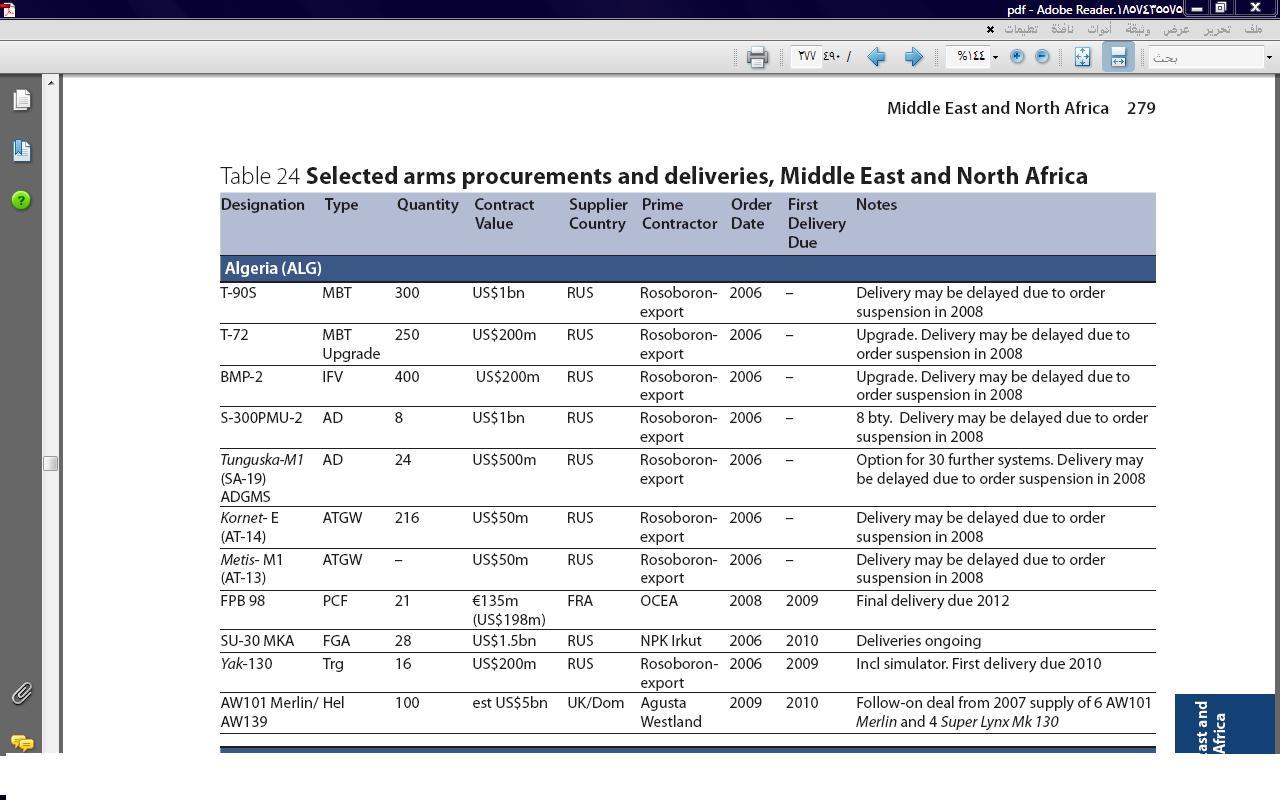Click the 'T-72' designation cell

click(x=234, y=335)
